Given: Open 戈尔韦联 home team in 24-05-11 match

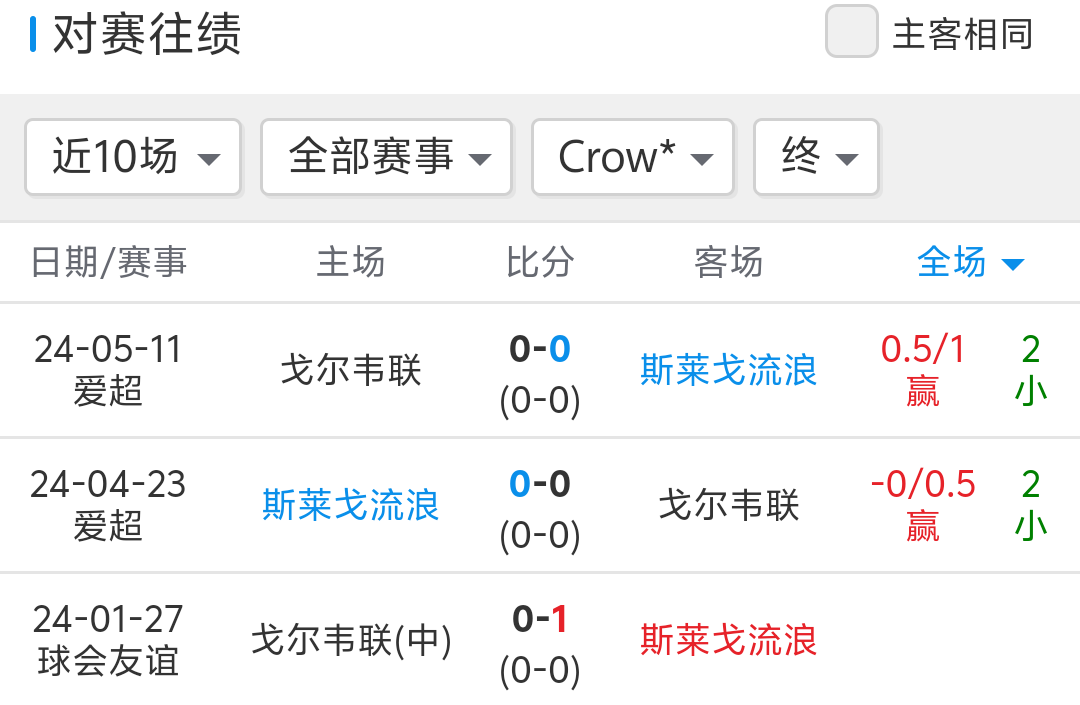Looking at the screenshot, I should pos(350,370).
